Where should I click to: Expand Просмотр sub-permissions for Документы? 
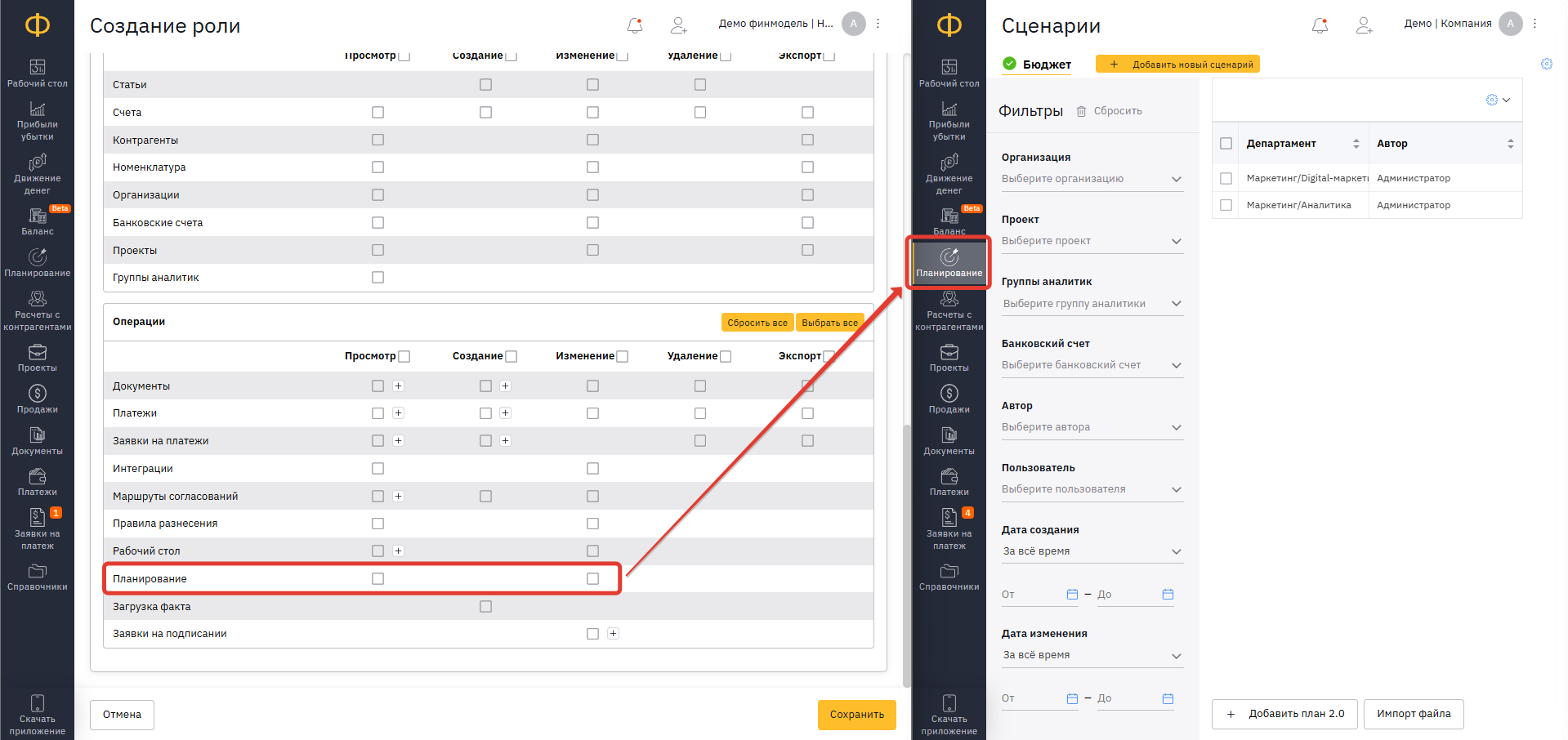[x=398, y=386]
